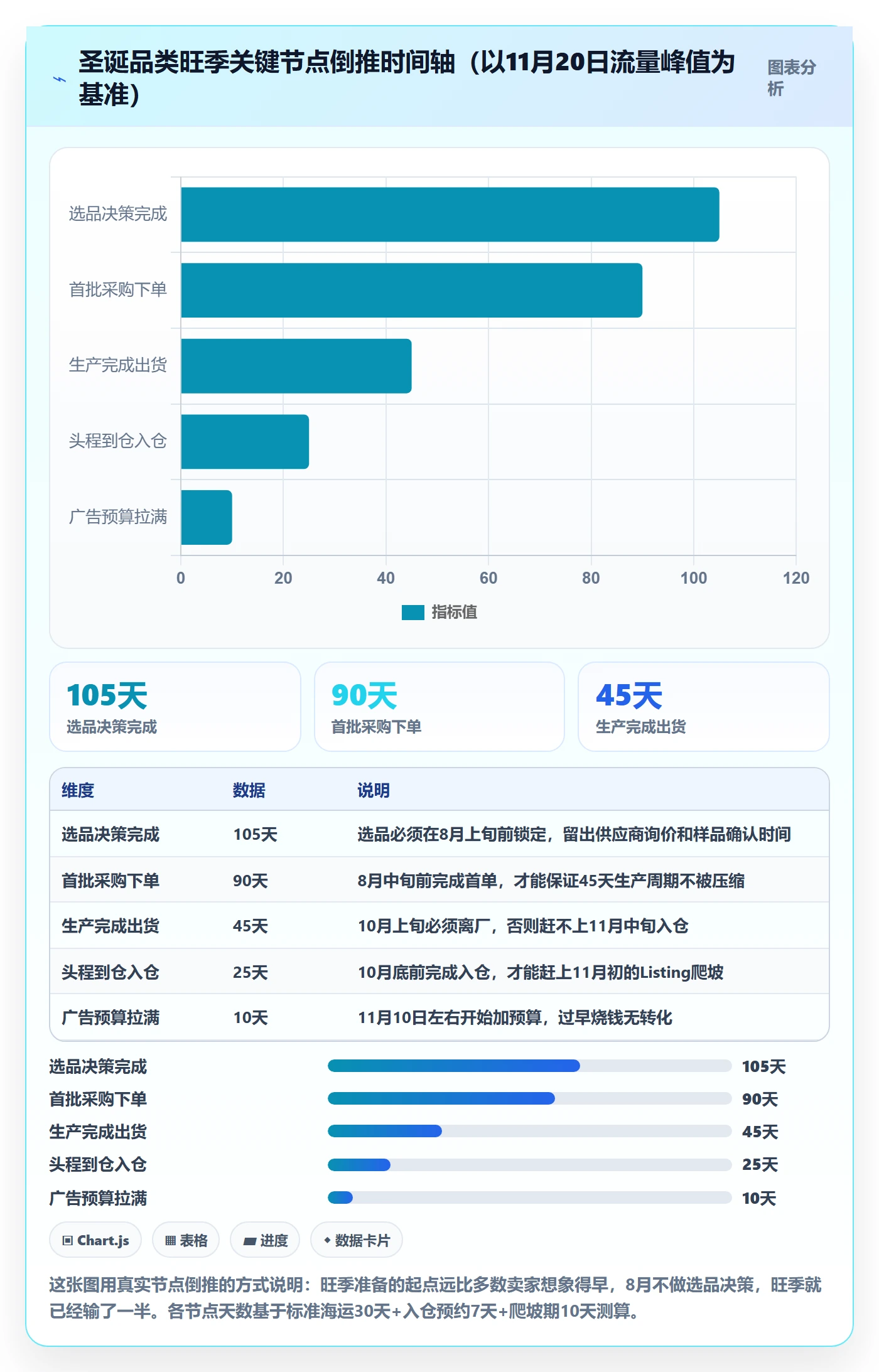
Task: Click the 100 tick on x-axis
Action: point(694,578)
